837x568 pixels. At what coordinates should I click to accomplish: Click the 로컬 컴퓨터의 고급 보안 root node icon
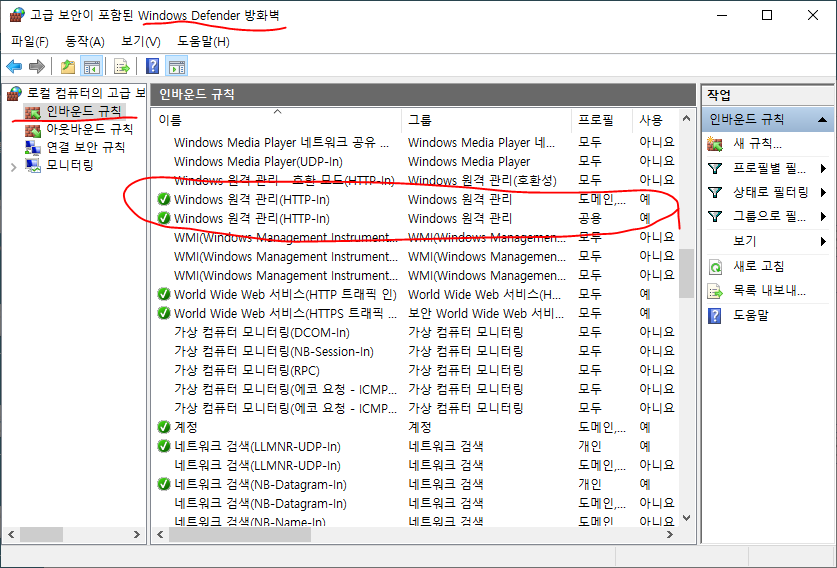(x=14, y=94)
